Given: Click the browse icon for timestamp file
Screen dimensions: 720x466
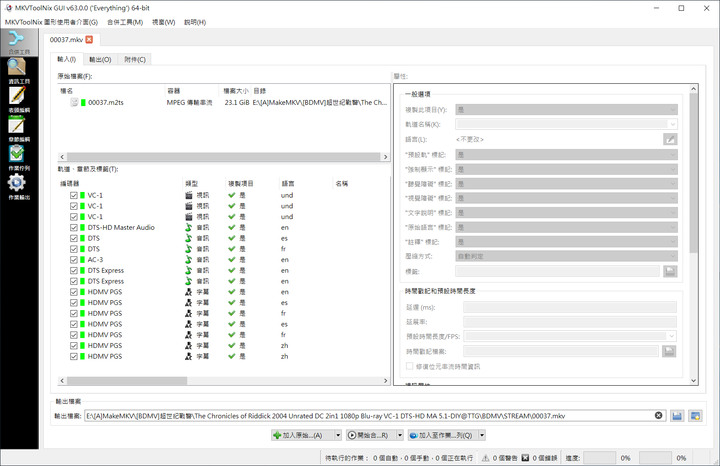Looking at the screenshot, I should coord(669,351).
